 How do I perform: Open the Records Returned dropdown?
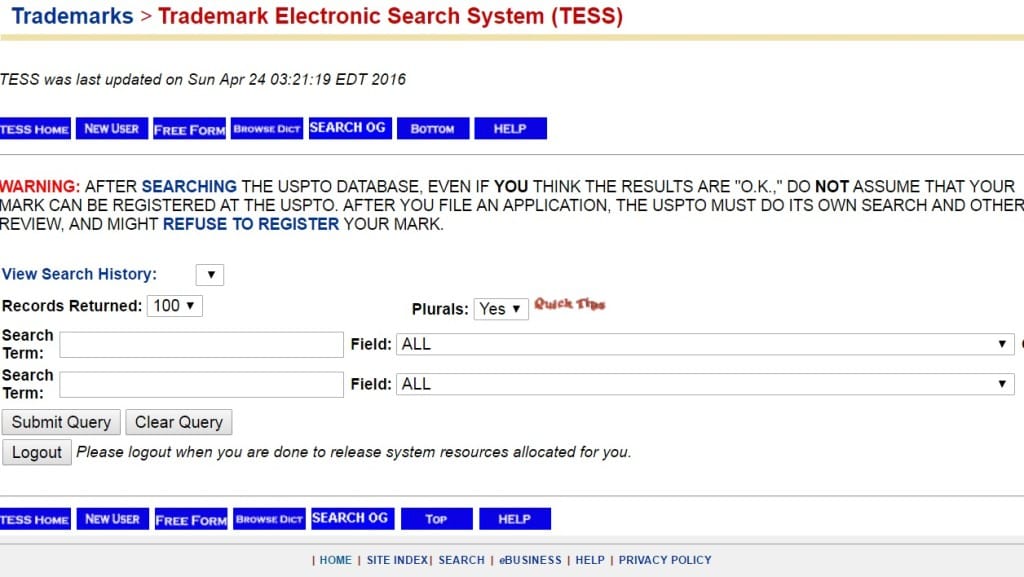(175, 306)
